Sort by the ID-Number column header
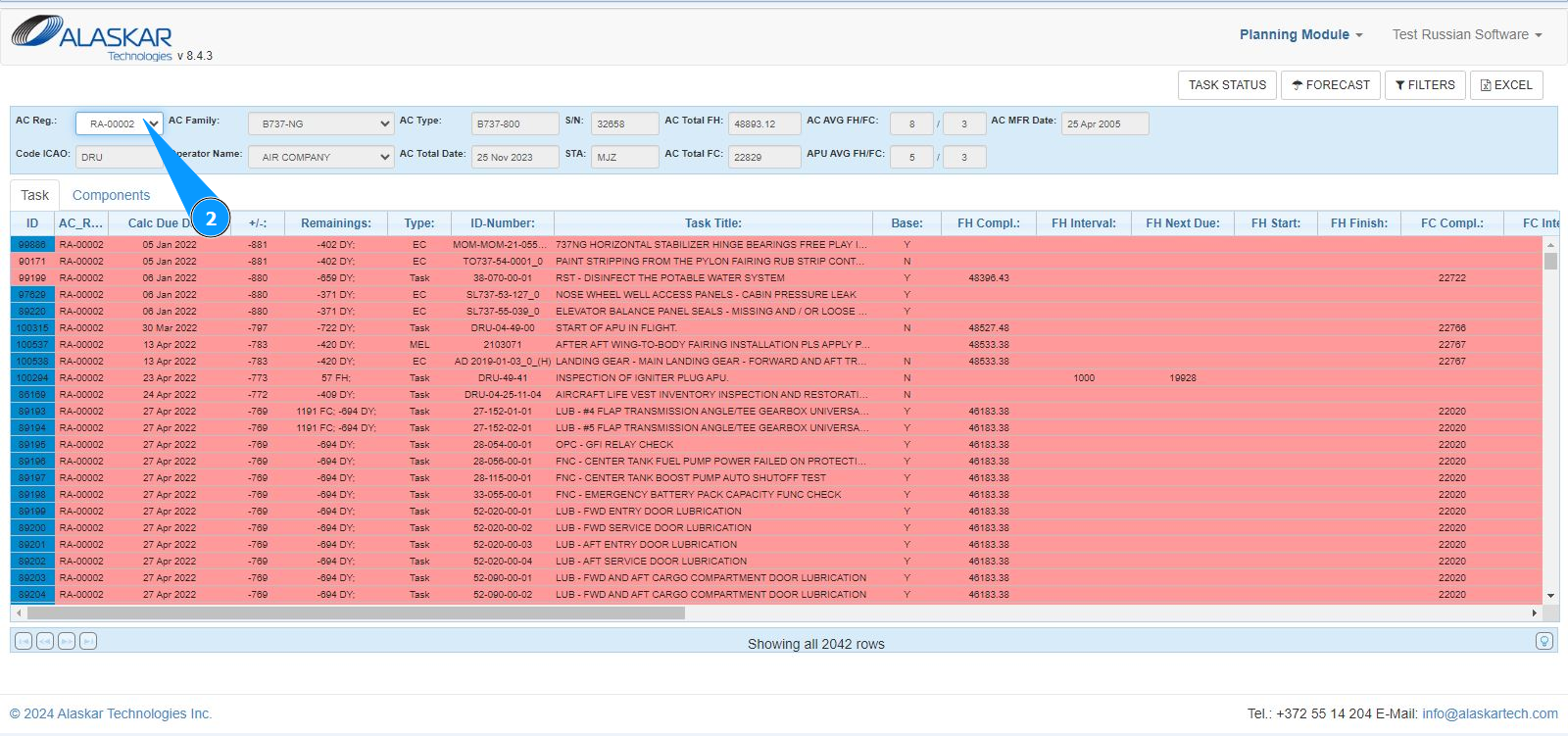 click(503, 223)
